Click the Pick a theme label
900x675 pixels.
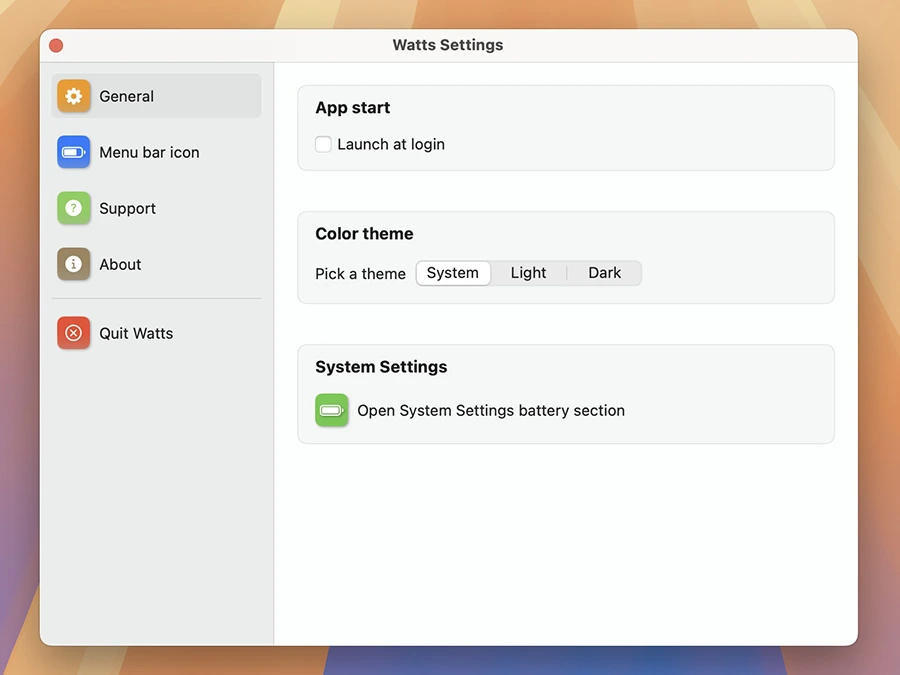tap(360, 274)
